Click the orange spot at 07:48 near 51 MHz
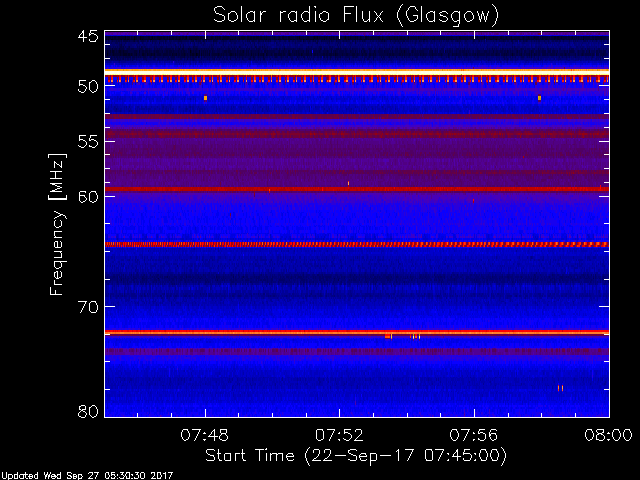The width and height of the screenshot is (640, 480). click(x=205, y=98)
